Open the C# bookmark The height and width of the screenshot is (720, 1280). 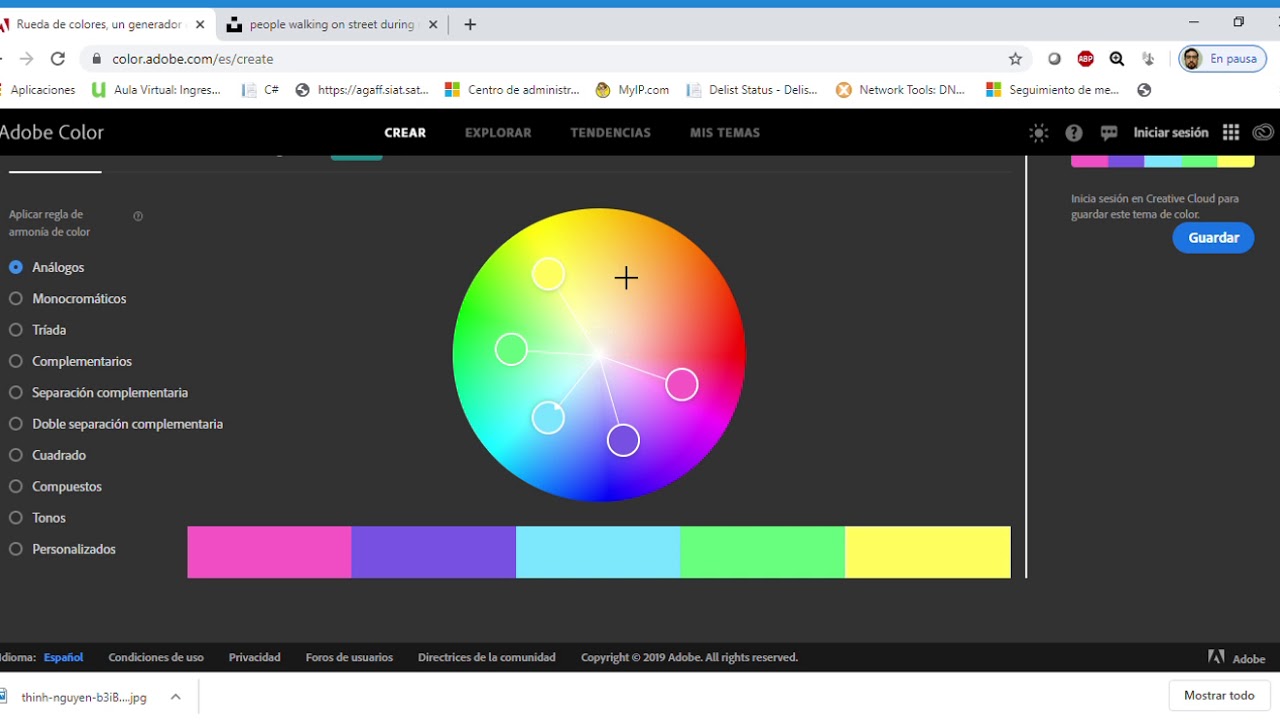(261, 90)
